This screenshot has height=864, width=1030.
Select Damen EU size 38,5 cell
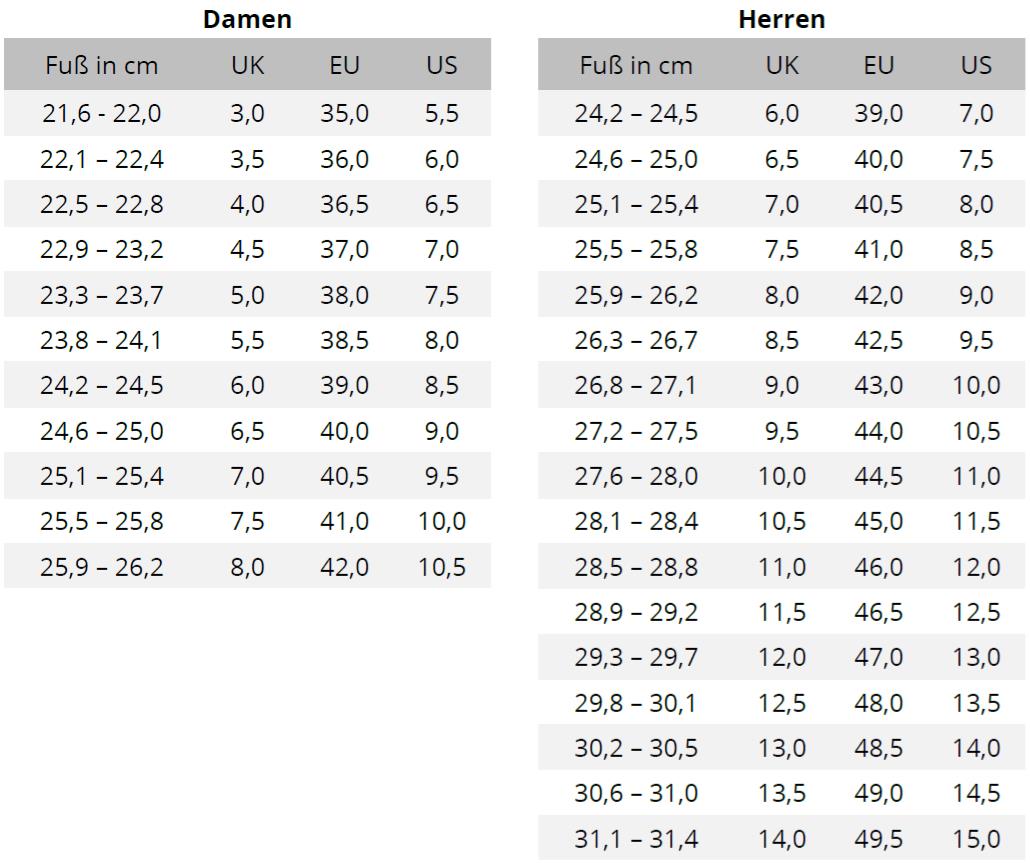coord(344,340)
